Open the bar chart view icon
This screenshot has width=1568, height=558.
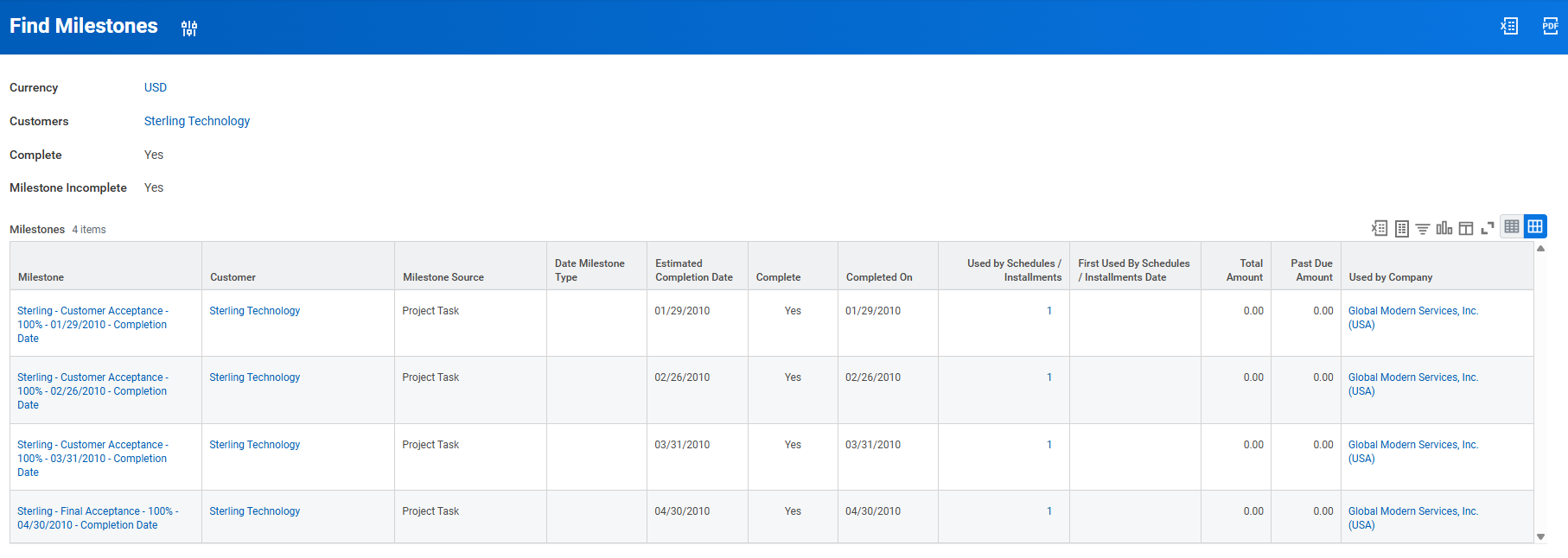[x=1444, y=228]
